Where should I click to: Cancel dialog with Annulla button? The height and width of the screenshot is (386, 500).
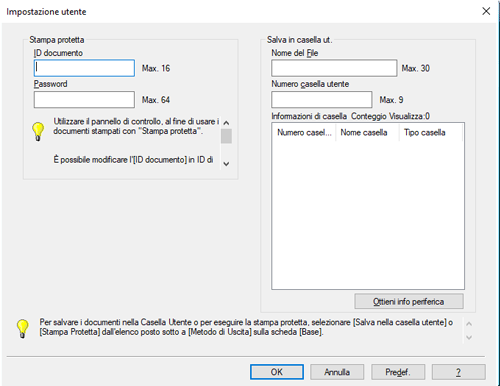337,372
